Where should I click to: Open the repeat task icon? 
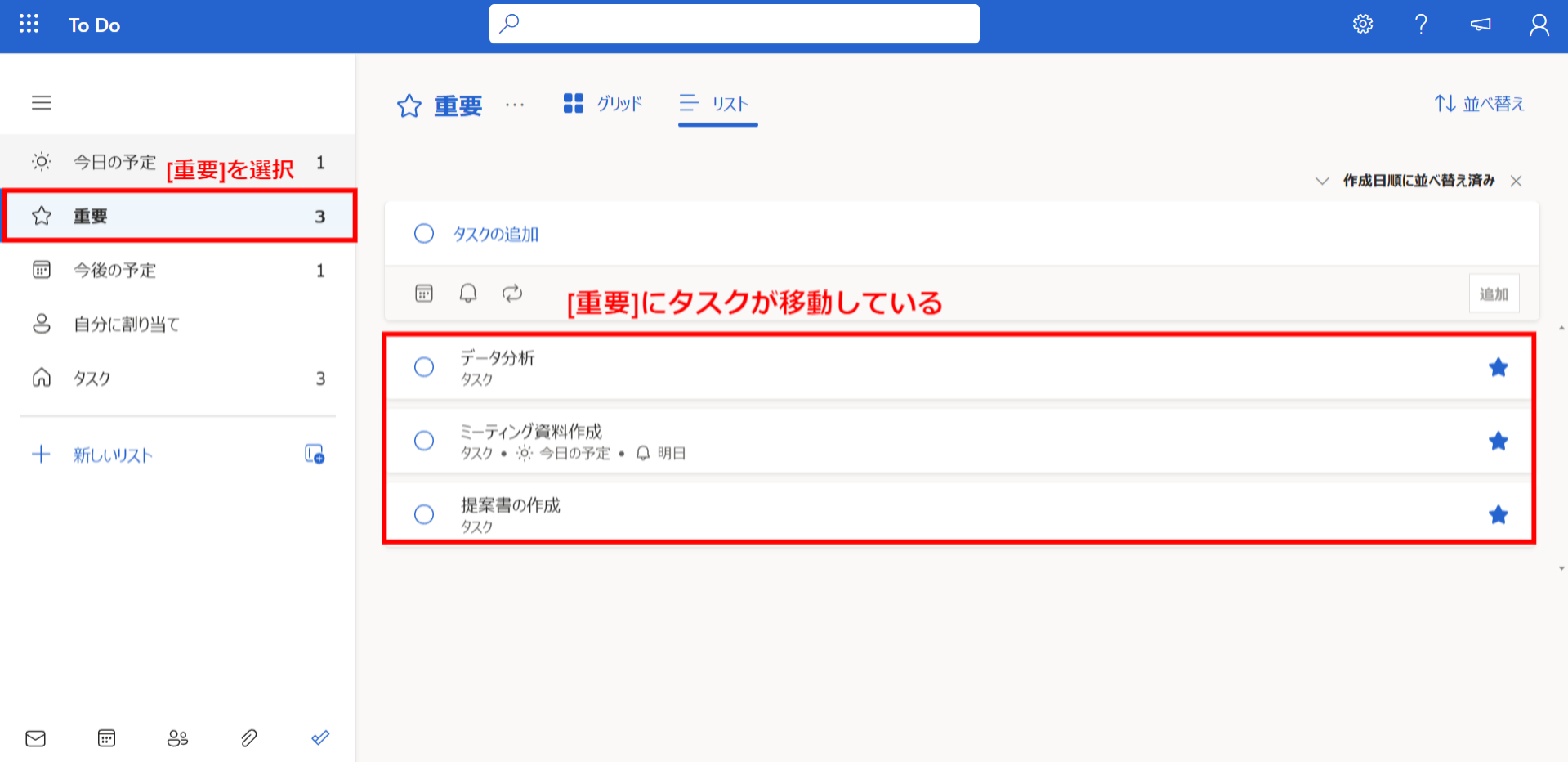click(512, 293)
